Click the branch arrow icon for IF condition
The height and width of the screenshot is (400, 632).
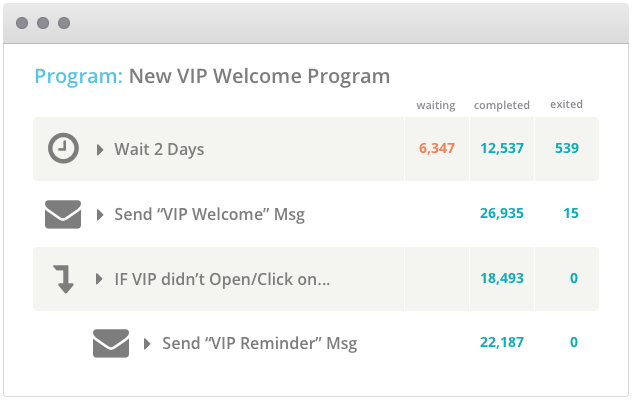64,279
